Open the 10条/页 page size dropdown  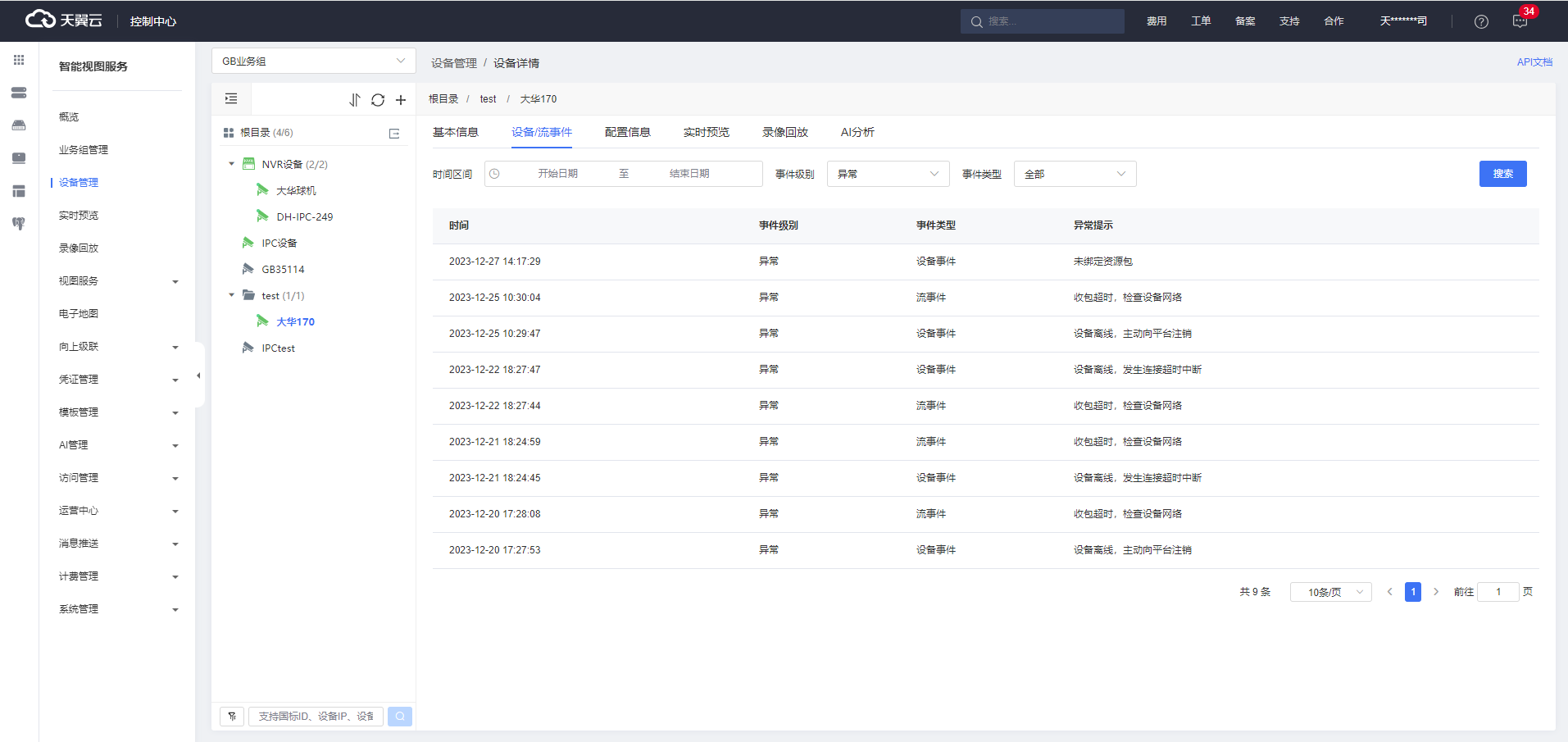(1330, 592)
